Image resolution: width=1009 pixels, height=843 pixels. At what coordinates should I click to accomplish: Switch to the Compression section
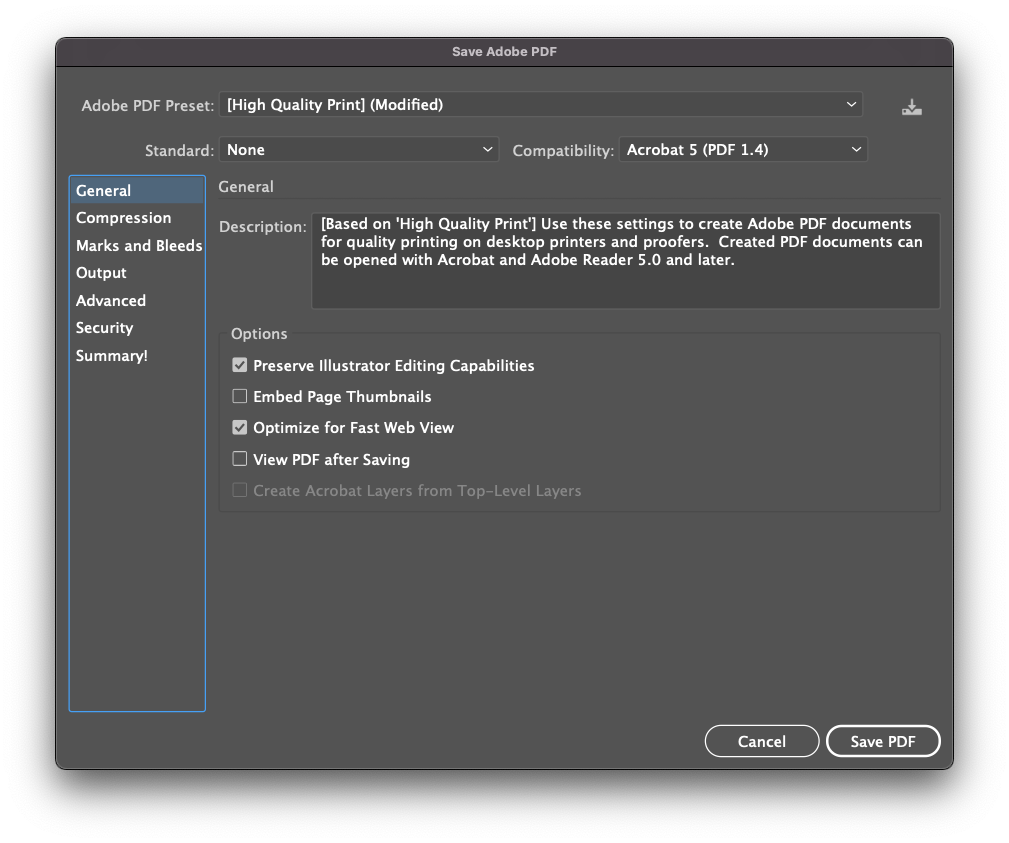[x=137, y=218]
